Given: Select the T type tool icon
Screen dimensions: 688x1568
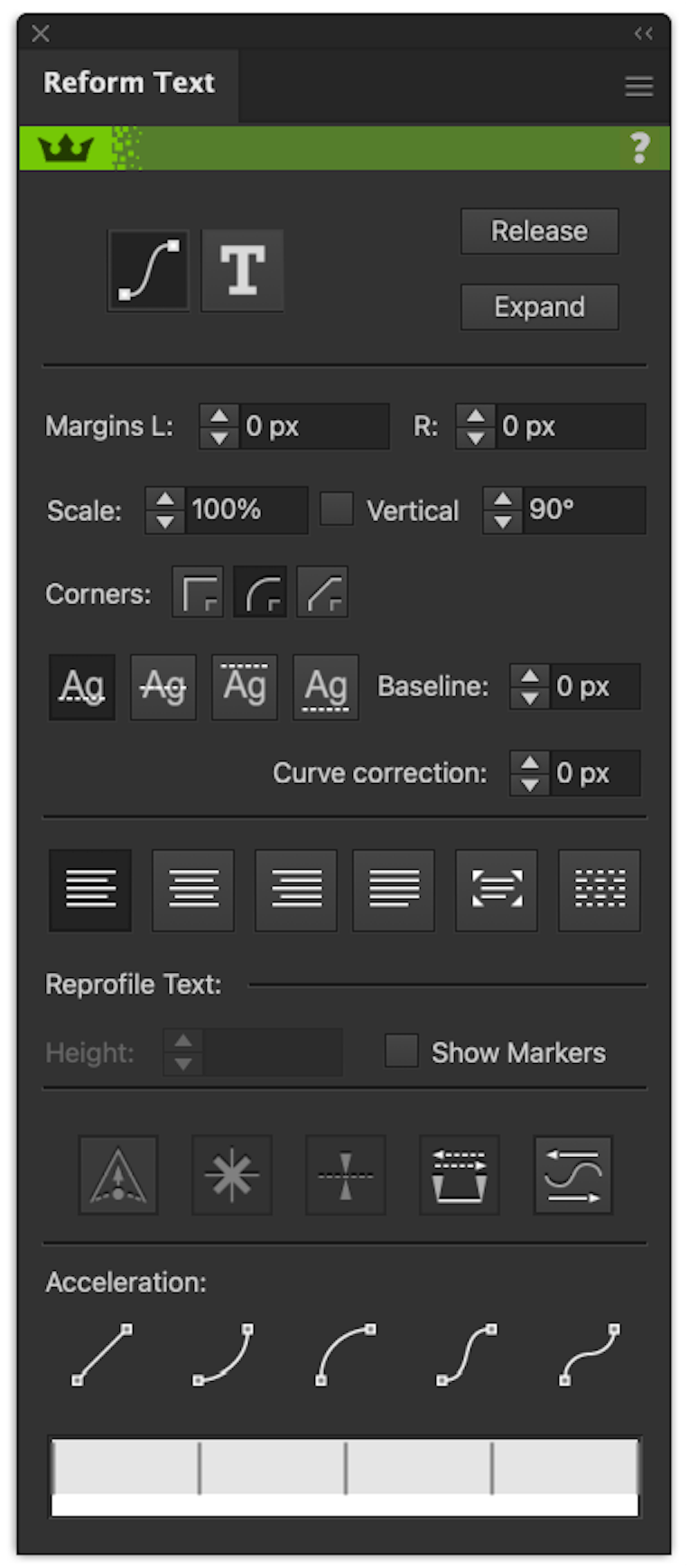Looking at the screenshot, I should 242,270.
